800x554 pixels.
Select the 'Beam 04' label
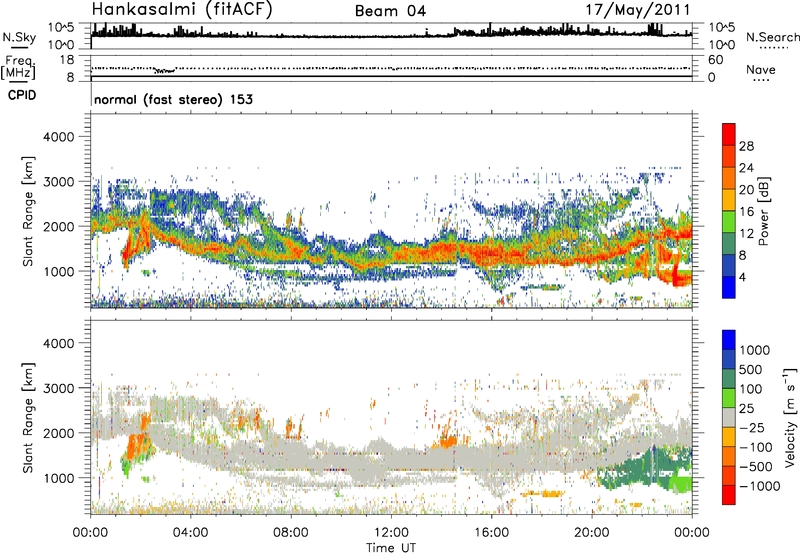click(x=390, y=11)
